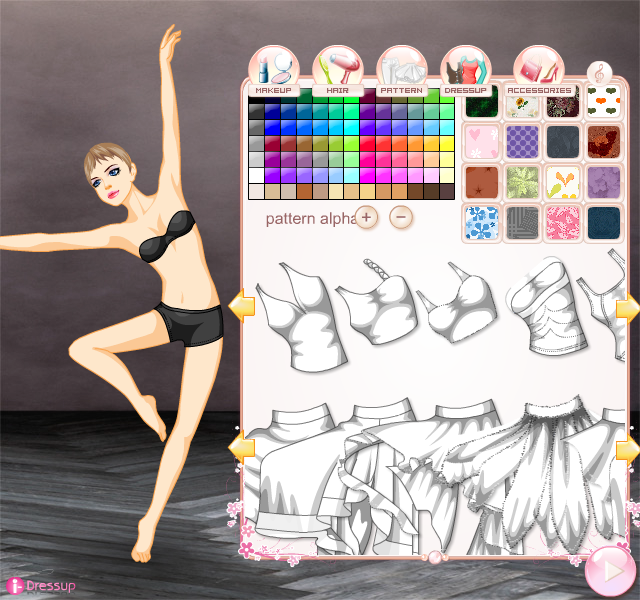Select the V-neck camisole top

pos(302,317)
